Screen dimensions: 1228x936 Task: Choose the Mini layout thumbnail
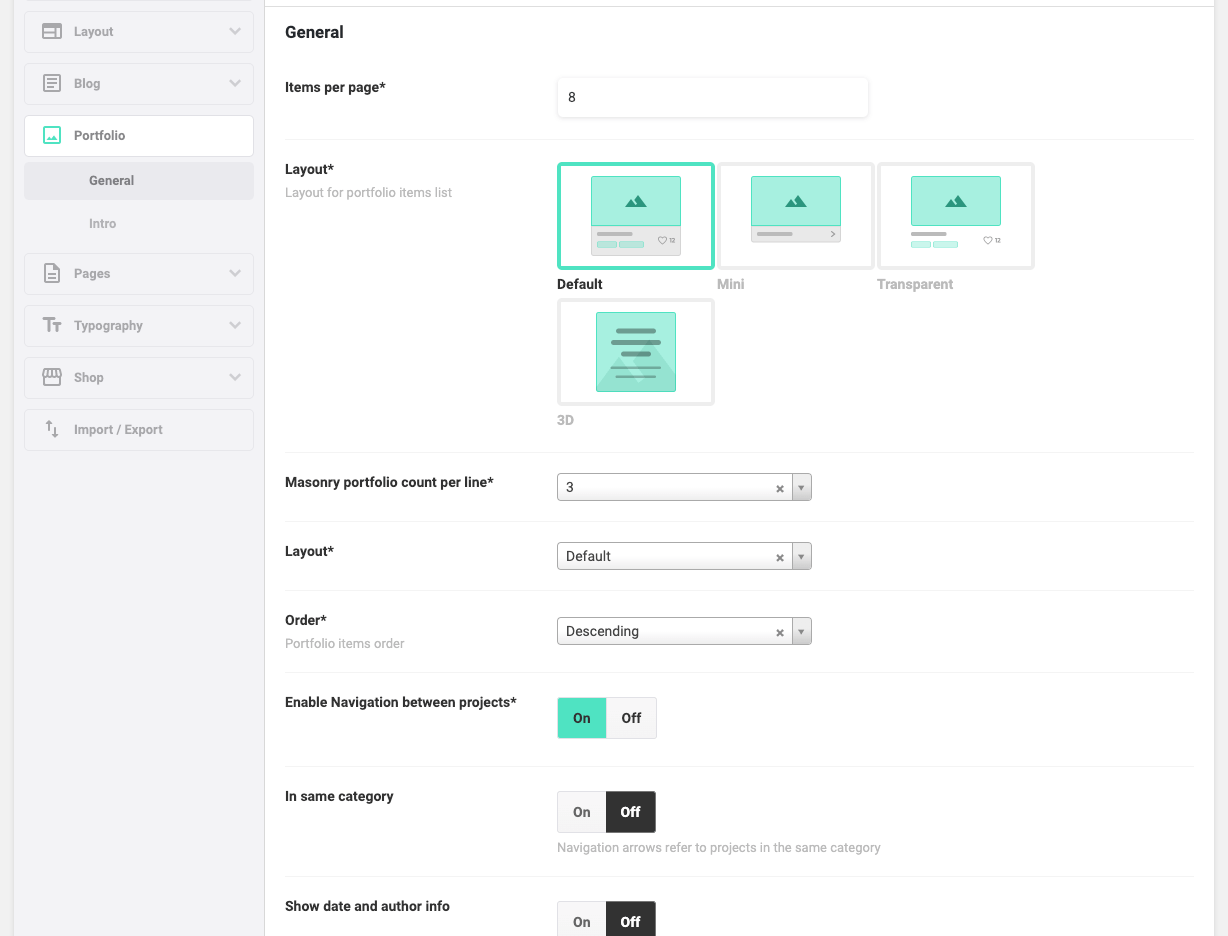796,216
